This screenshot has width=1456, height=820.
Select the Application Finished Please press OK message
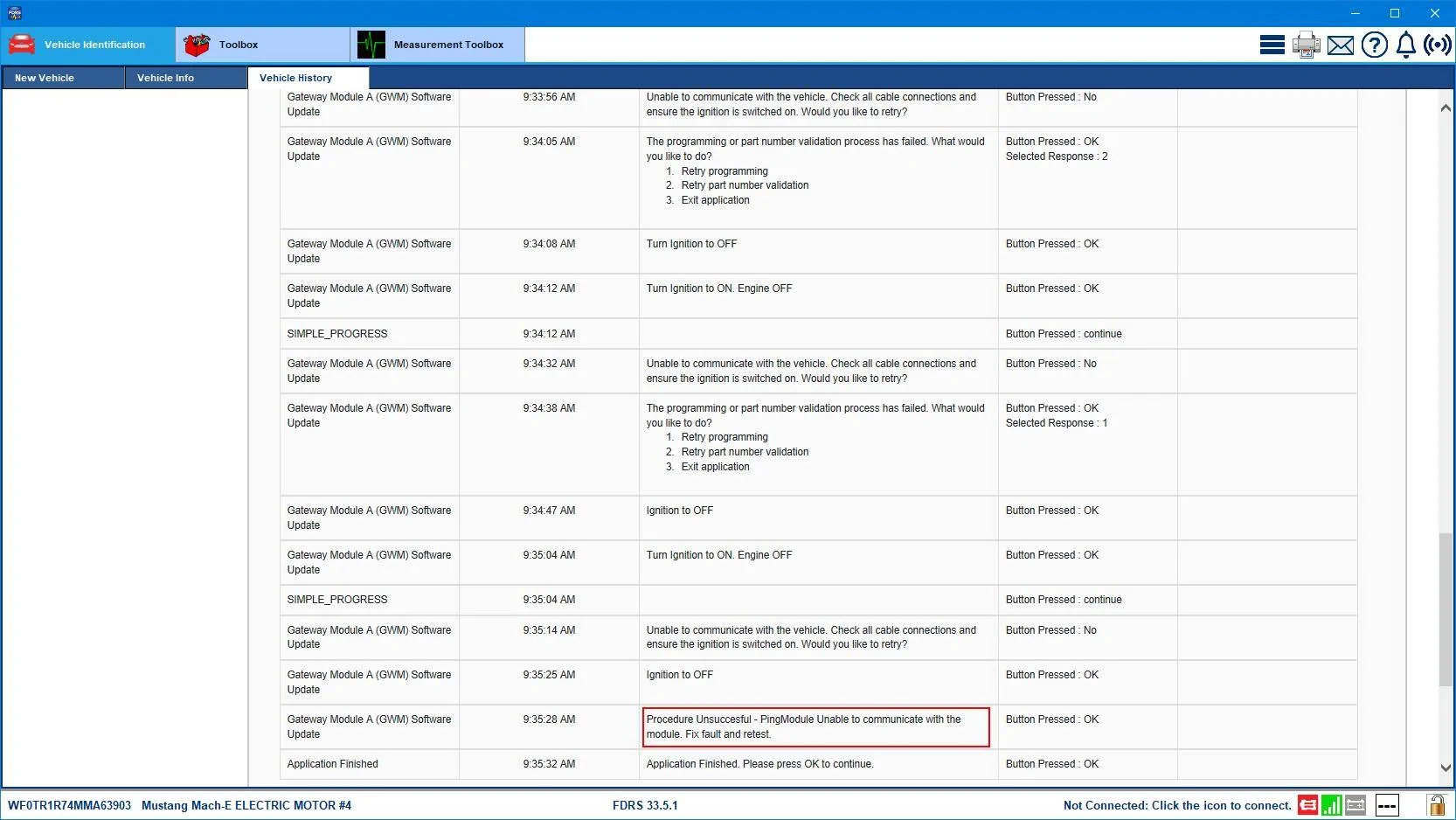click(x=759, y=764)
